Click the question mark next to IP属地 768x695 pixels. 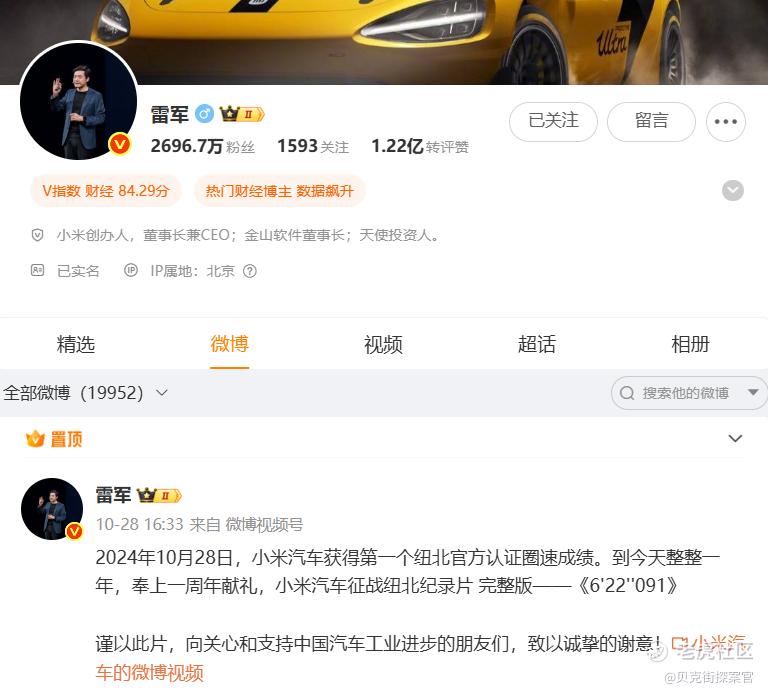click(x=250, y=271)
